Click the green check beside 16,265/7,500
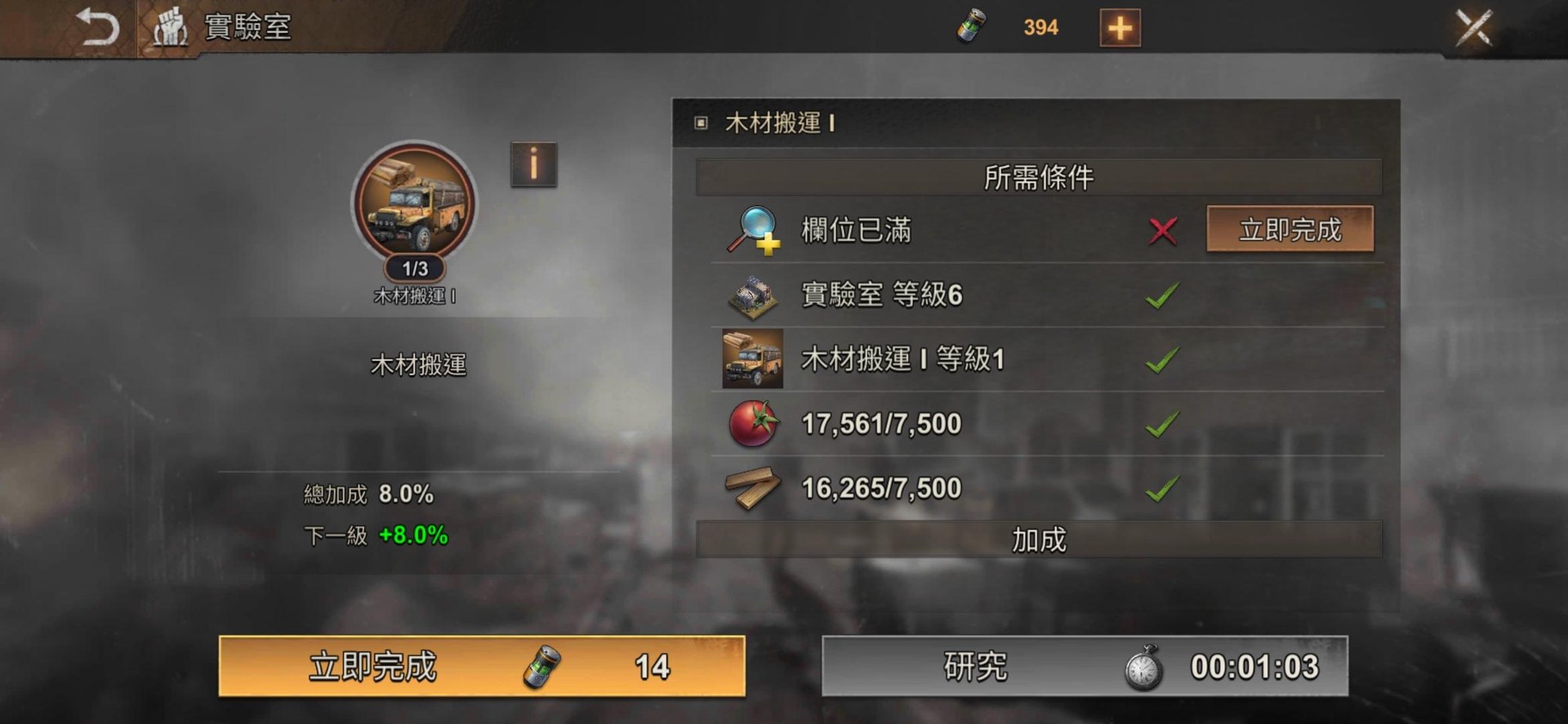Screen dimensions: 1568x724 pyautogui.click(x=1162, y=489)
